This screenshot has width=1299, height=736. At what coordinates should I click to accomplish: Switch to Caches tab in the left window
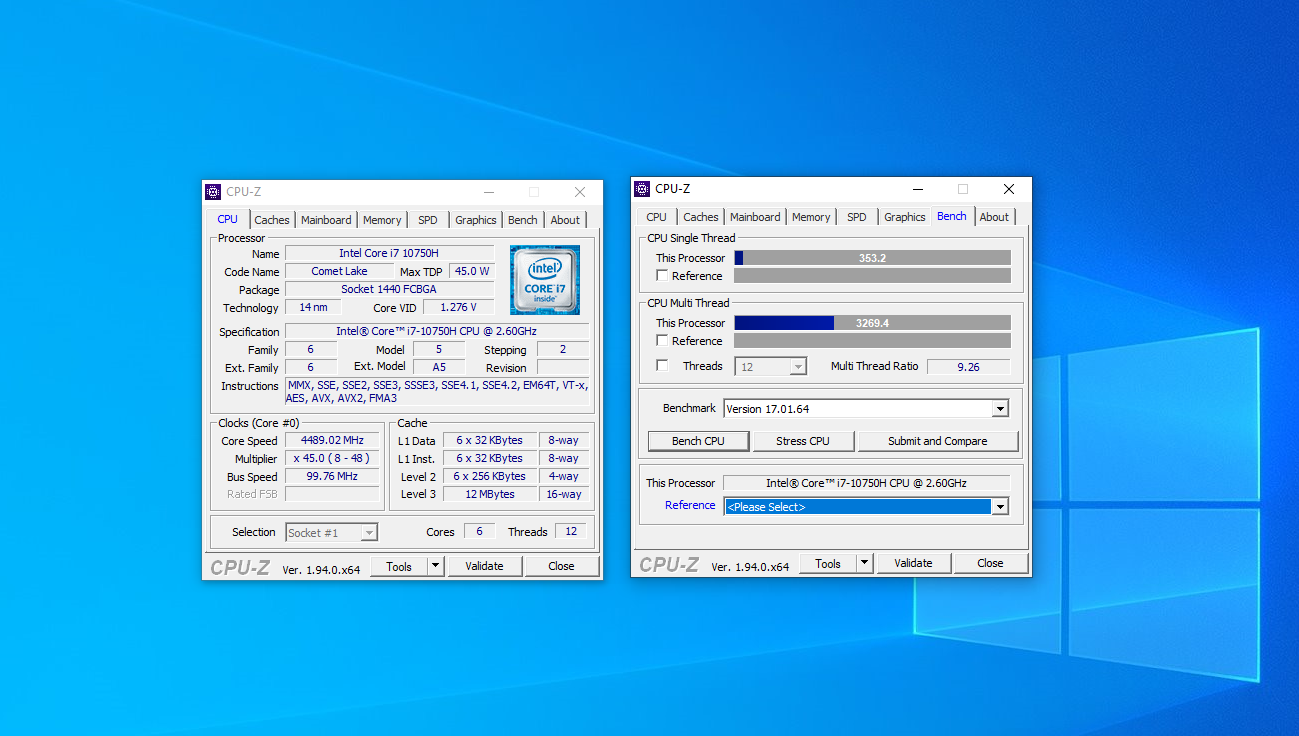[271, 220]
